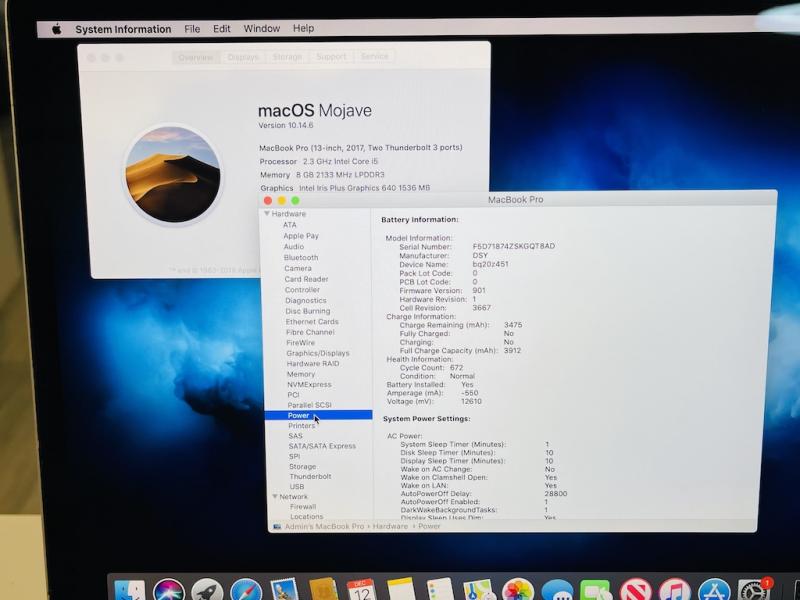Open Finder from the dock

(129, 590)
